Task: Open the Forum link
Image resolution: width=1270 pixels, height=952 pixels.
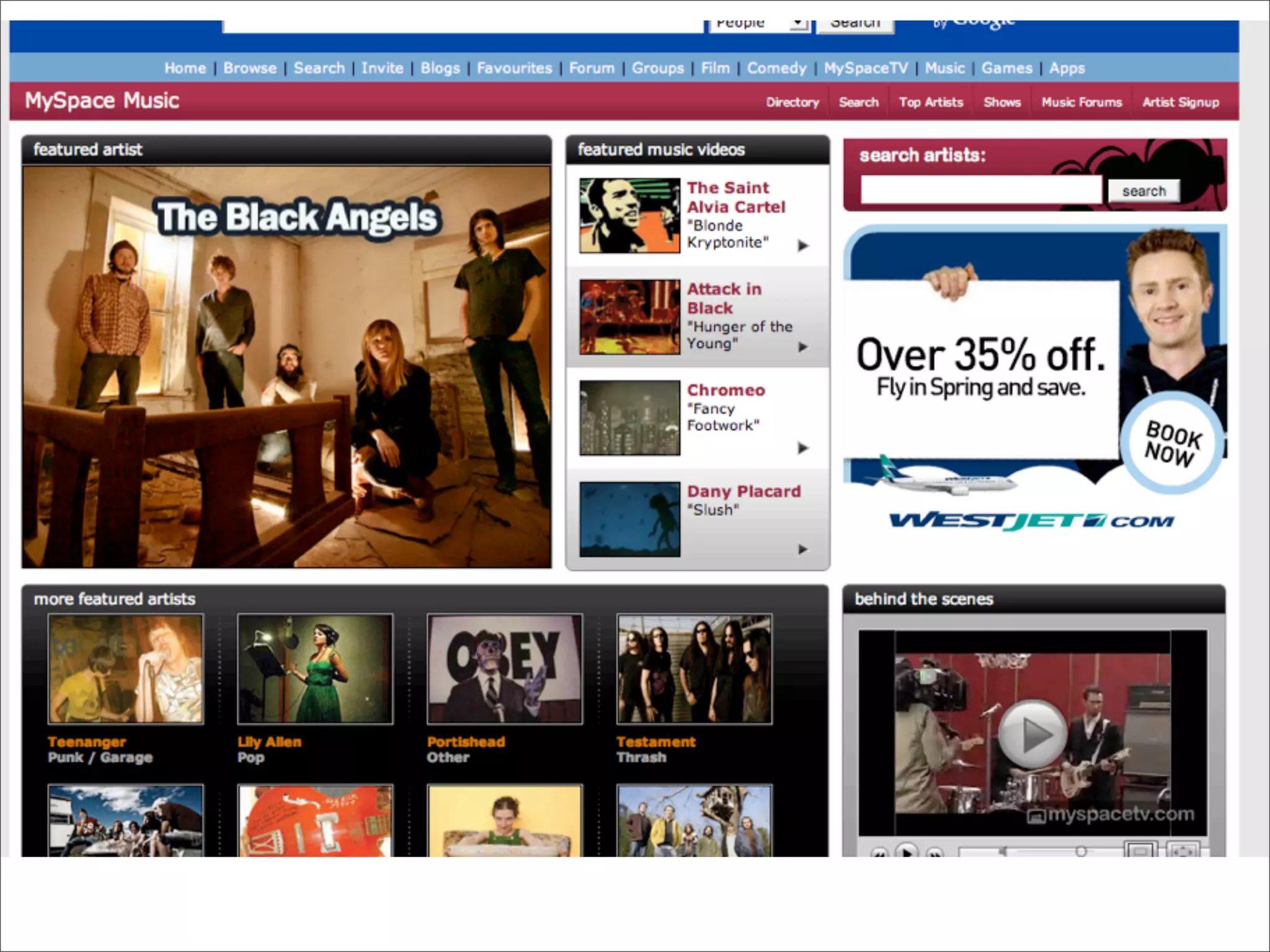Action: 592,68
